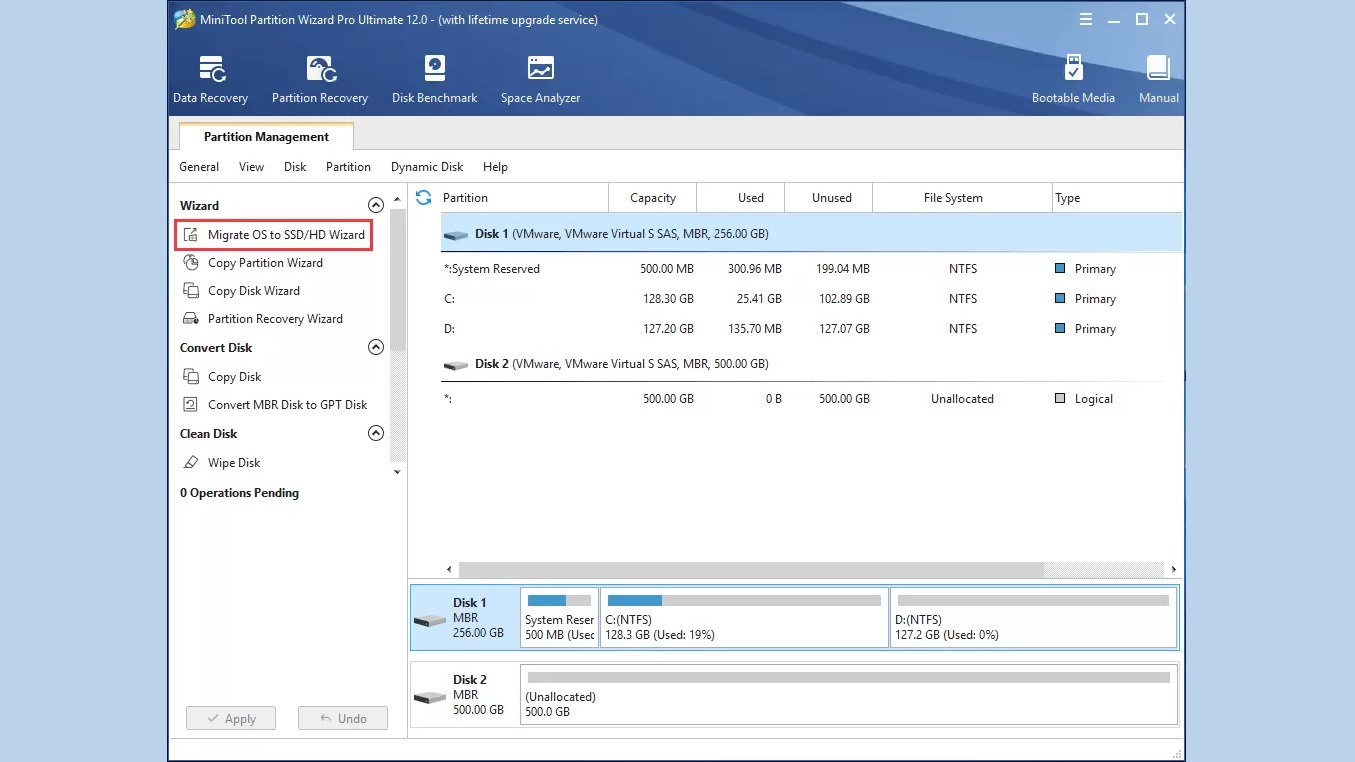This screenshot has width=1355, height=762.
Task: Click the sidebar scroll up arrow
Action: coord(397,200)
